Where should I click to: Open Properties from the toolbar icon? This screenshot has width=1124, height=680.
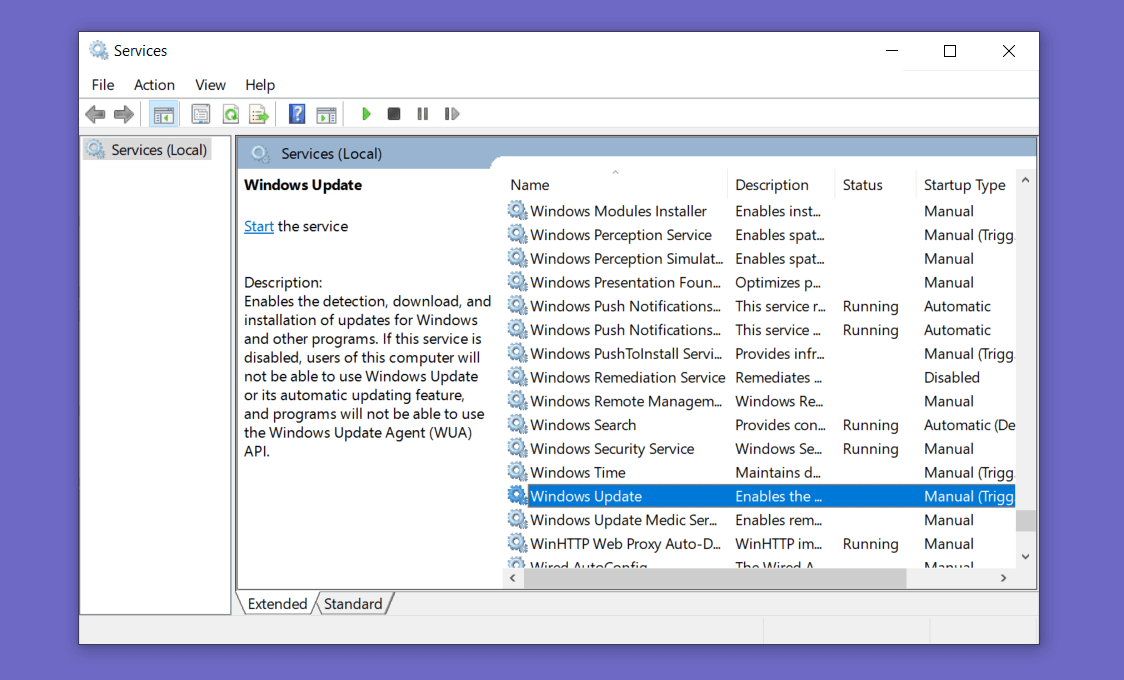point(201,114)
